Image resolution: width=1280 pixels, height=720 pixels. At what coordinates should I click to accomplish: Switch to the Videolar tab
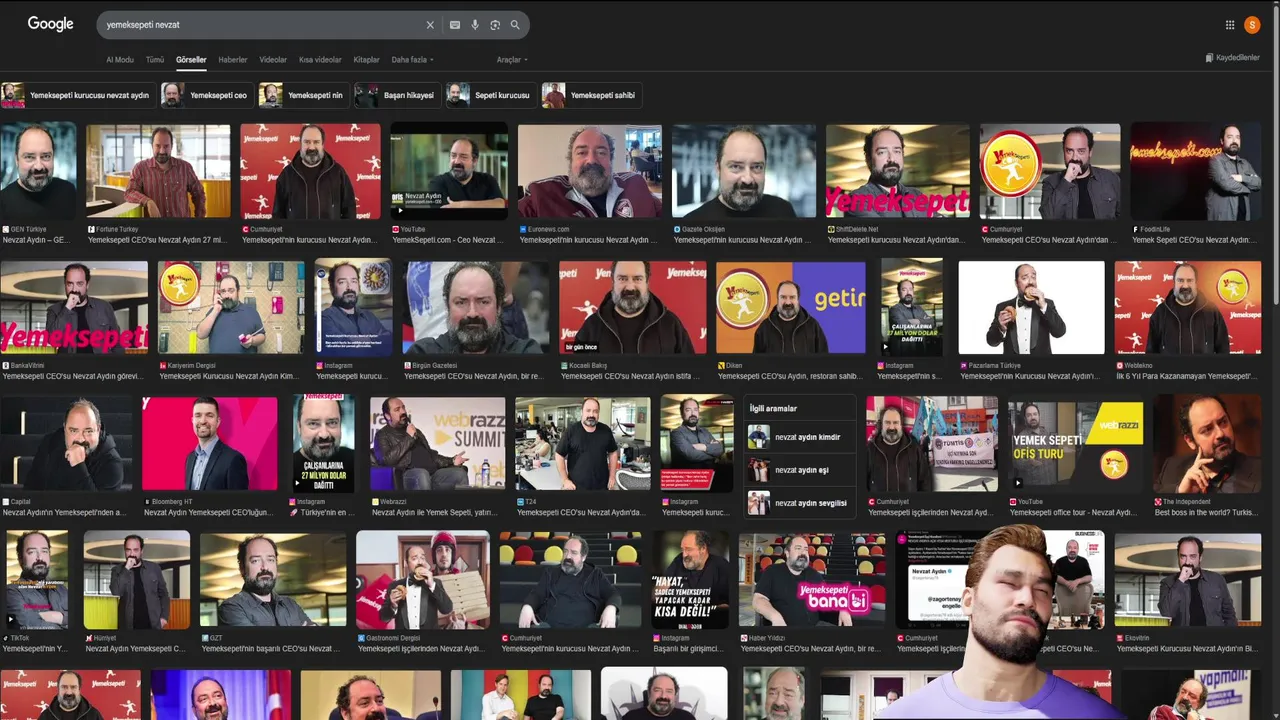[x=273, y=60]
